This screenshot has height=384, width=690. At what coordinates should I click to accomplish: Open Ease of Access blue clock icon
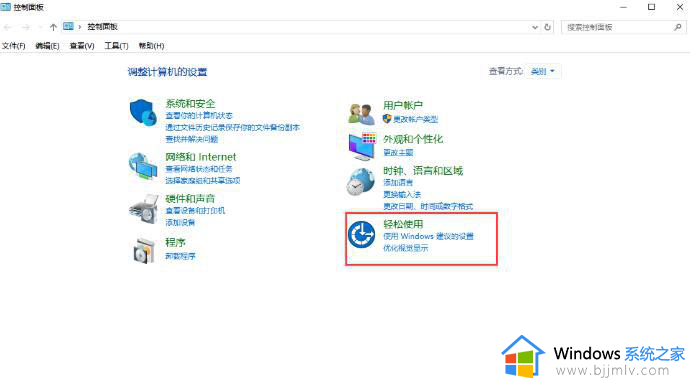click(361, 234)
